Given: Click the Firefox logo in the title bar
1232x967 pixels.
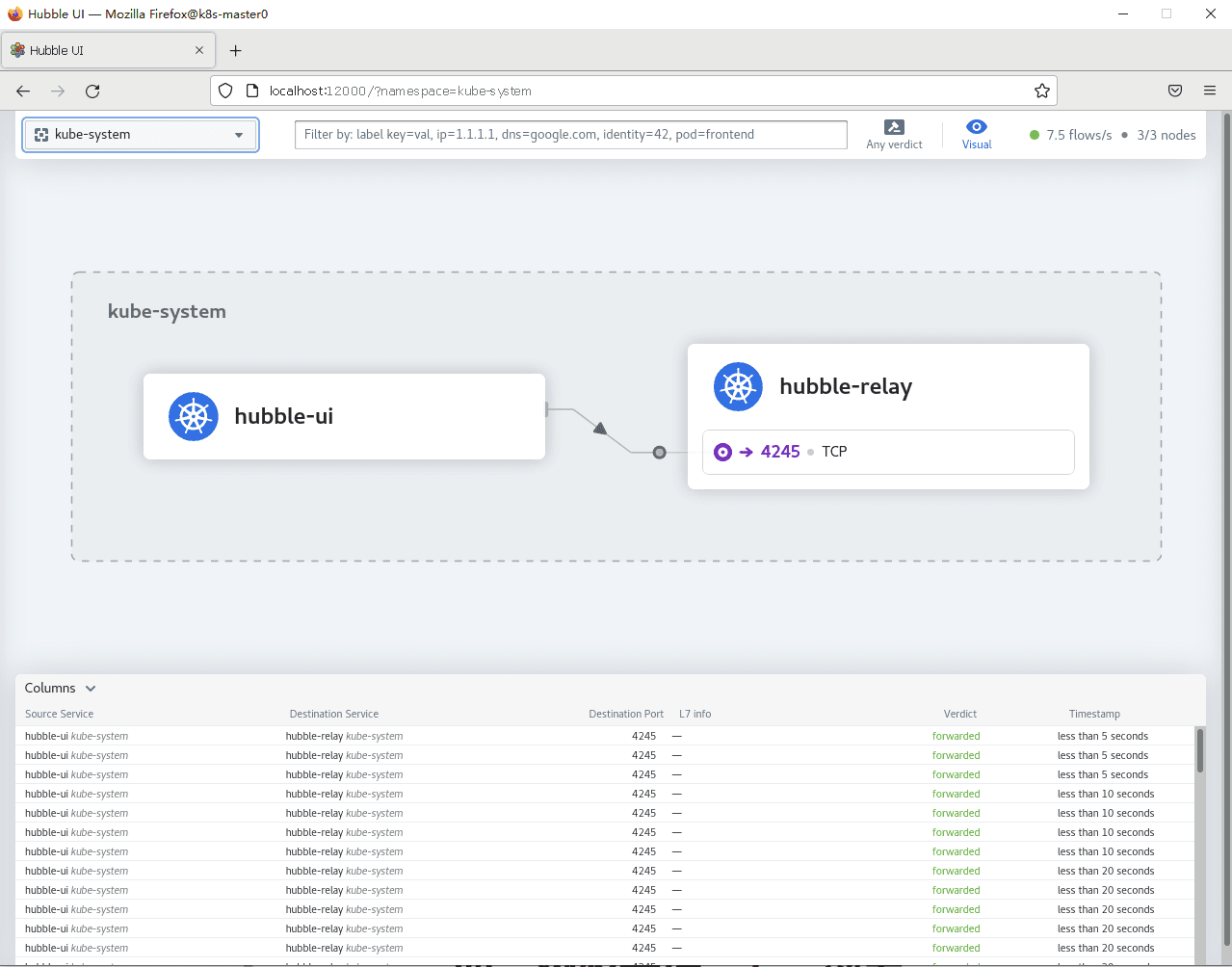Looking at the screenshot, I should click(x=14, y=13).
